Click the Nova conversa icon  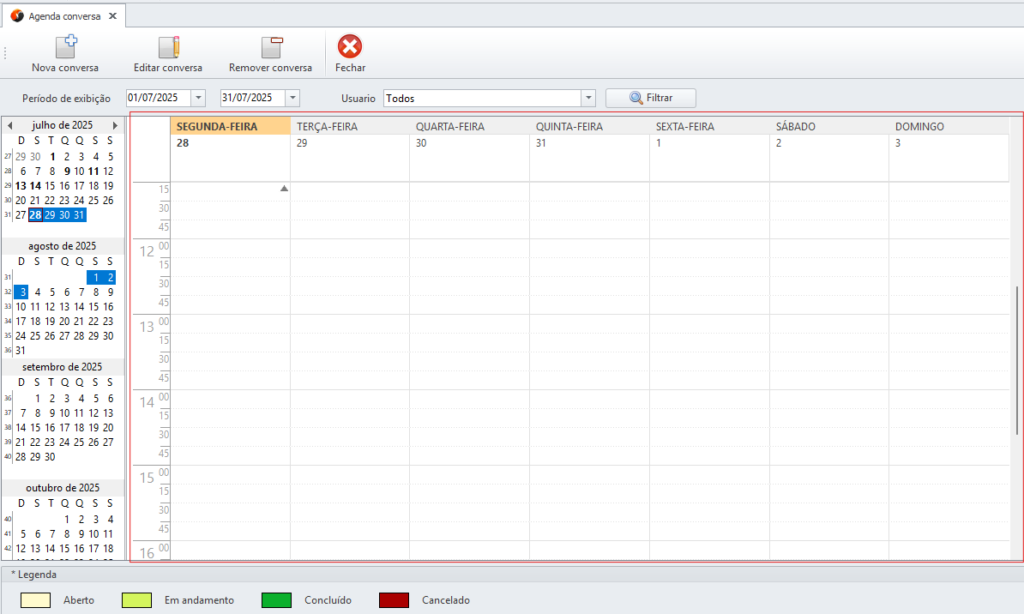tap(65, 46)
